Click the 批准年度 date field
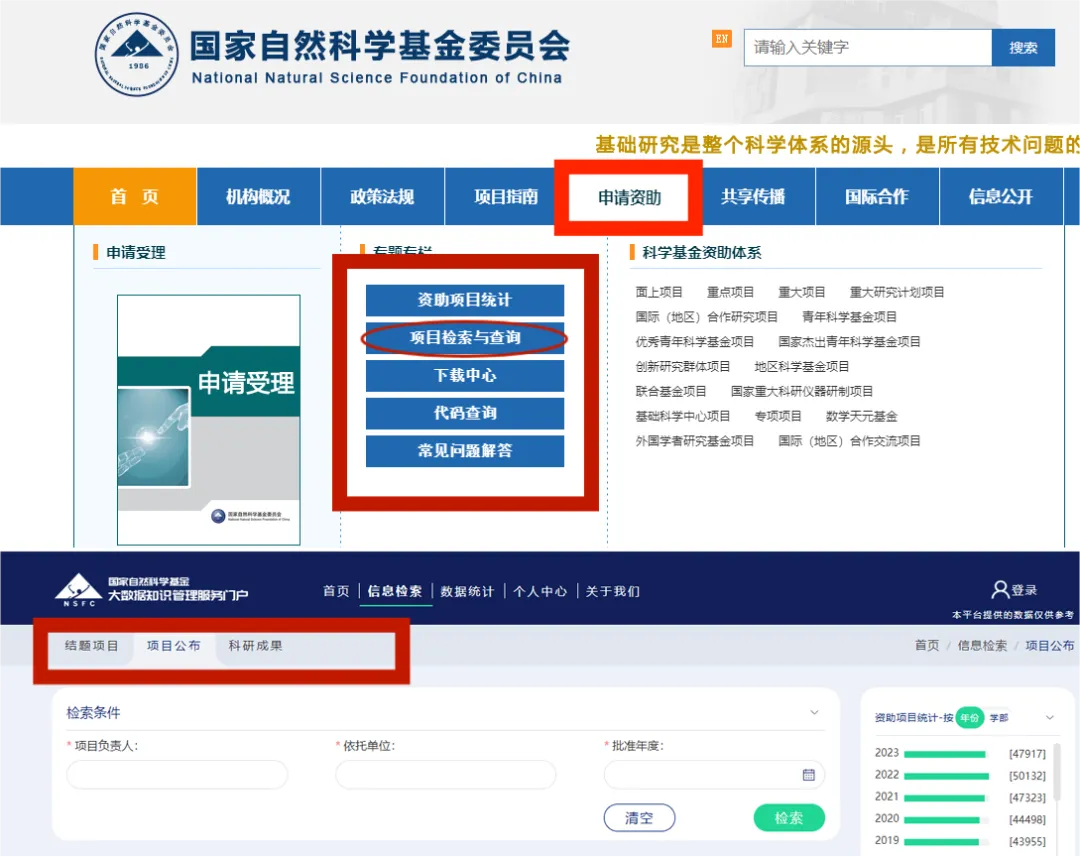The image size is (1080, 857). 714,775
